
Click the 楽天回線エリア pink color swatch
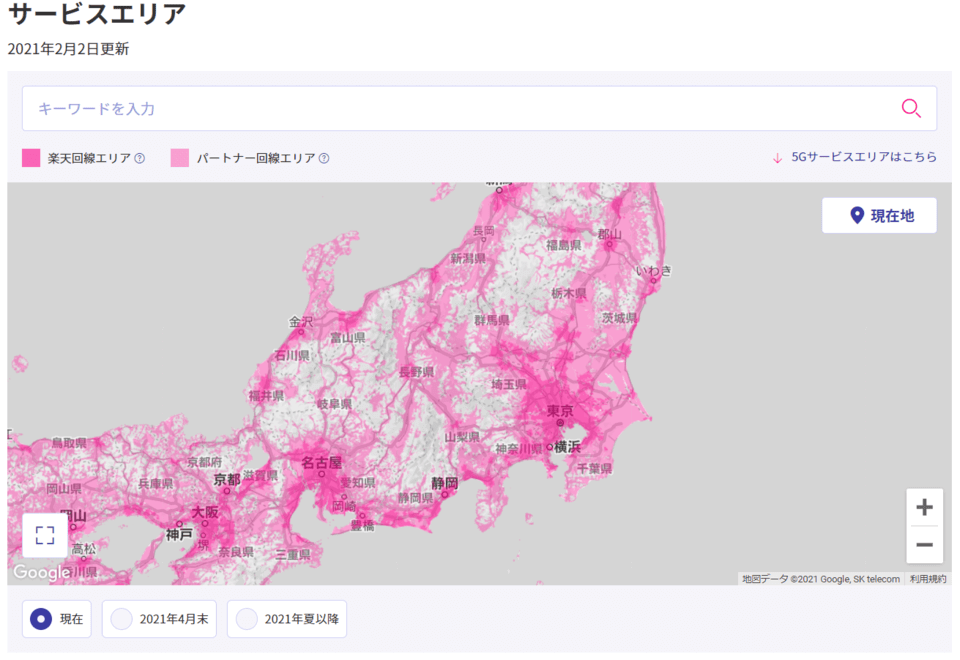point(31,158)
